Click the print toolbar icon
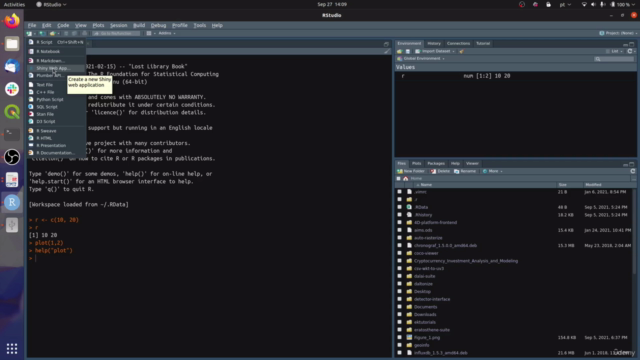Viewport: 640px width, 360px height. point(84,33)
